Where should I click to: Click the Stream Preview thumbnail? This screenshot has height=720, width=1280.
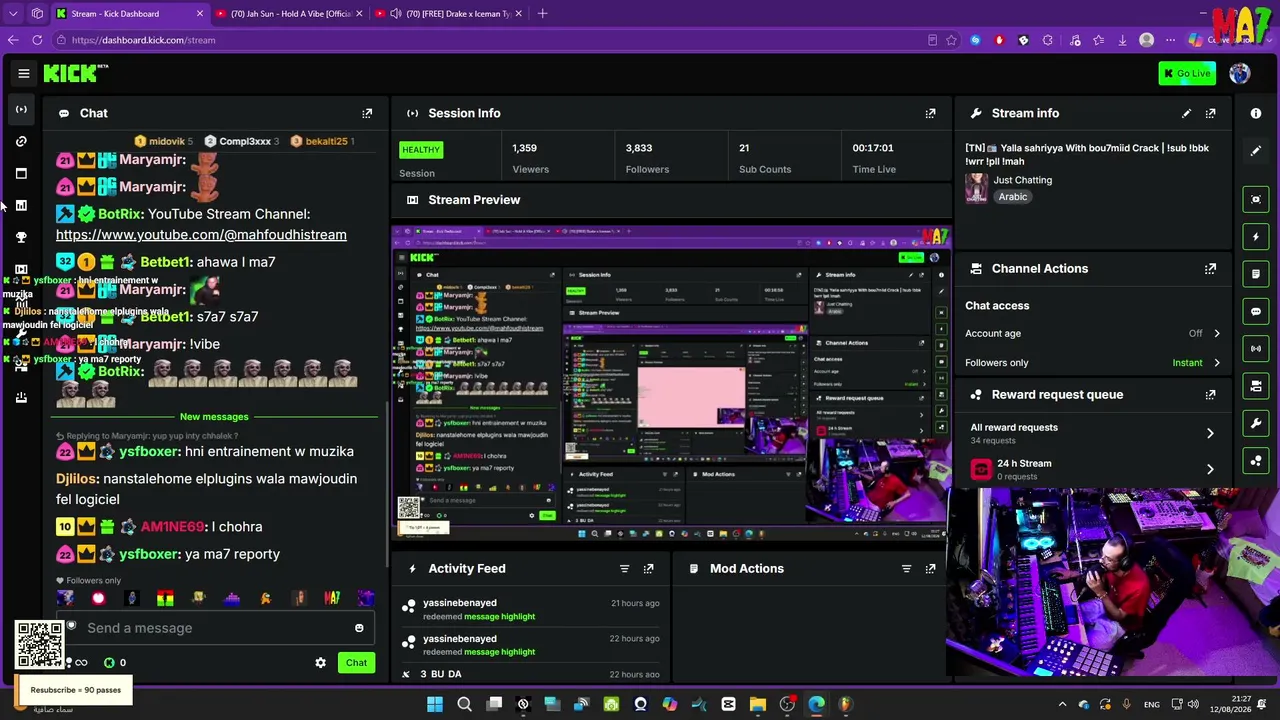pyautogui.click(x=671, y=385)
